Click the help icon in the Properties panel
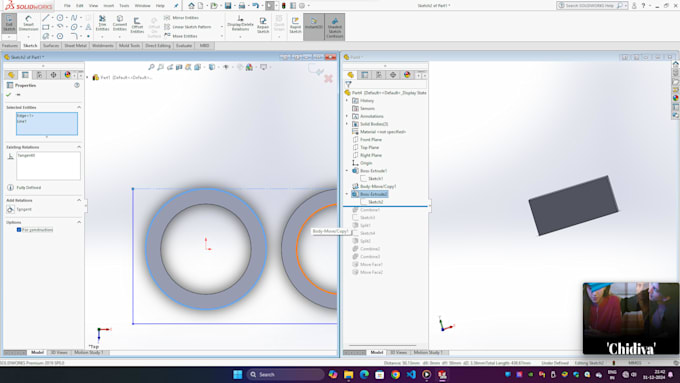Screen dimensions: 680x383 pyautogui.click(x=77, y=85)
